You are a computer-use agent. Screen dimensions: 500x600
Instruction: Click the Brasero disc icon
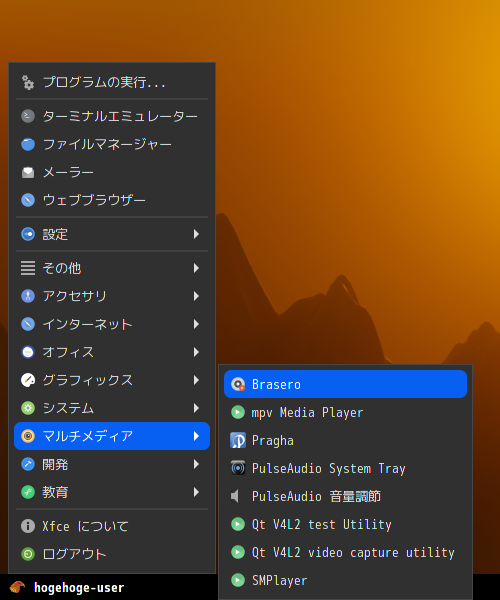point(238,384)
